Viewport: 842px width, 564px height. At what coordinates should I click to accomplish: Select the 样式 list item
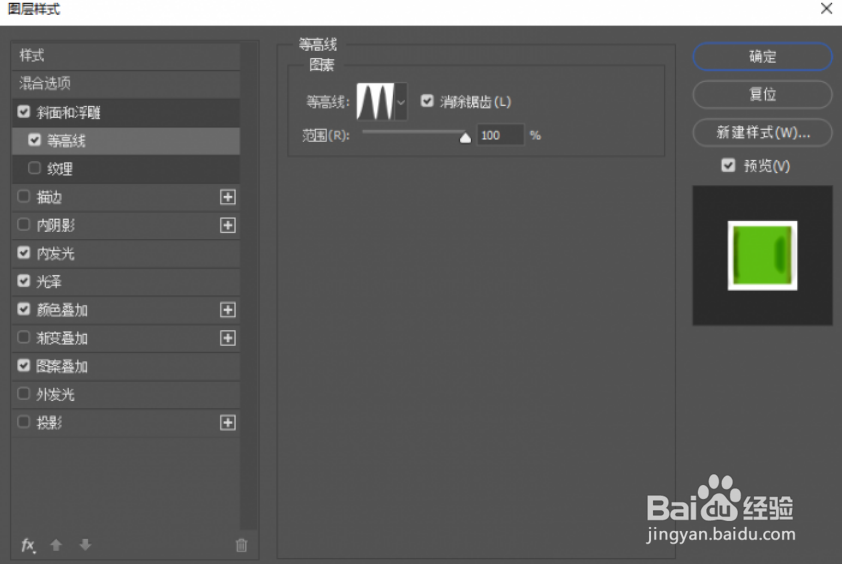click(126, 55)
